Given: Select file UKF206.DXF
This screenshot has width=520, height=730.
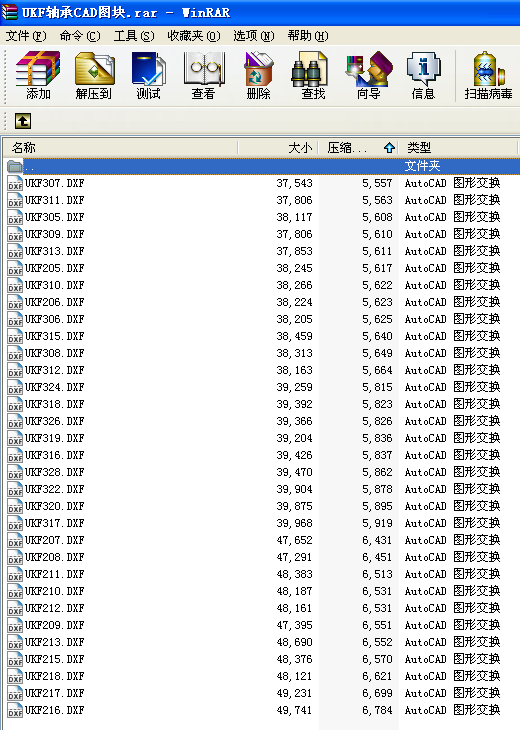Looking at the screenshot, I should [x=55, y=302].
